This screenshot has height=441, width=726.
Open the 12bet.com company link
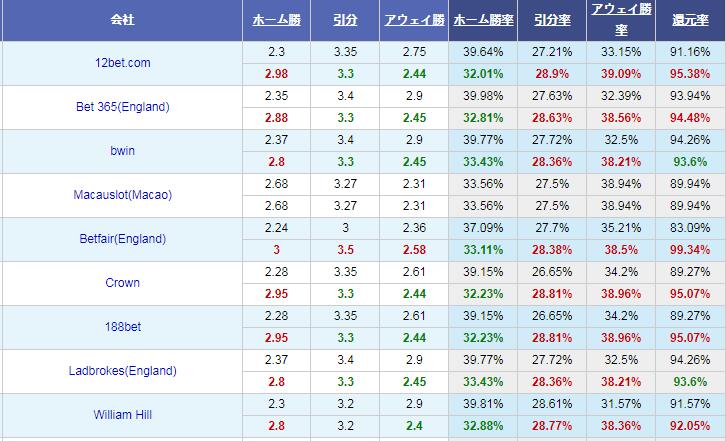pyautogui.click(x=122, y=63)
